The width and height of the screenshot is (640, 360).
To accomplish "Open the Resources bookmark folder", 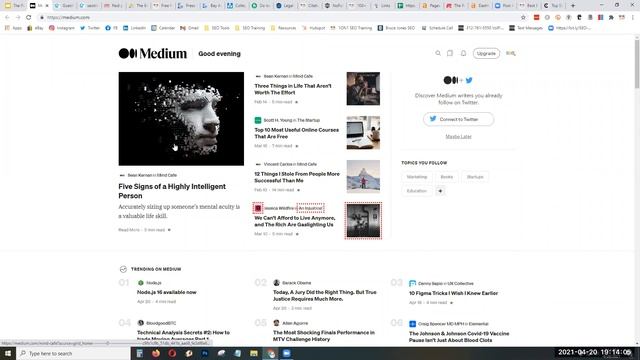I will click(283, 28).
